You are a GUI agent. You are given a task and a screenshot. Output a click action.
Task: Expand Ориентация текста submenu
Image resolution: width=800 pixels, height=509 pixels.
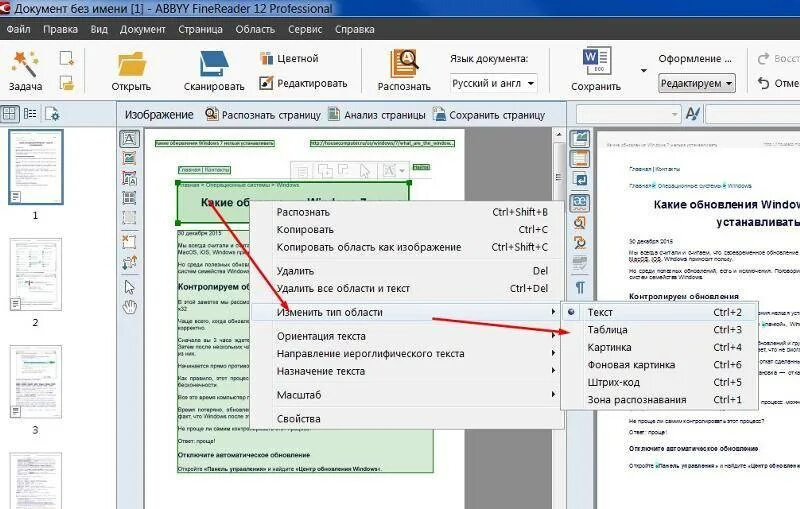406,336
